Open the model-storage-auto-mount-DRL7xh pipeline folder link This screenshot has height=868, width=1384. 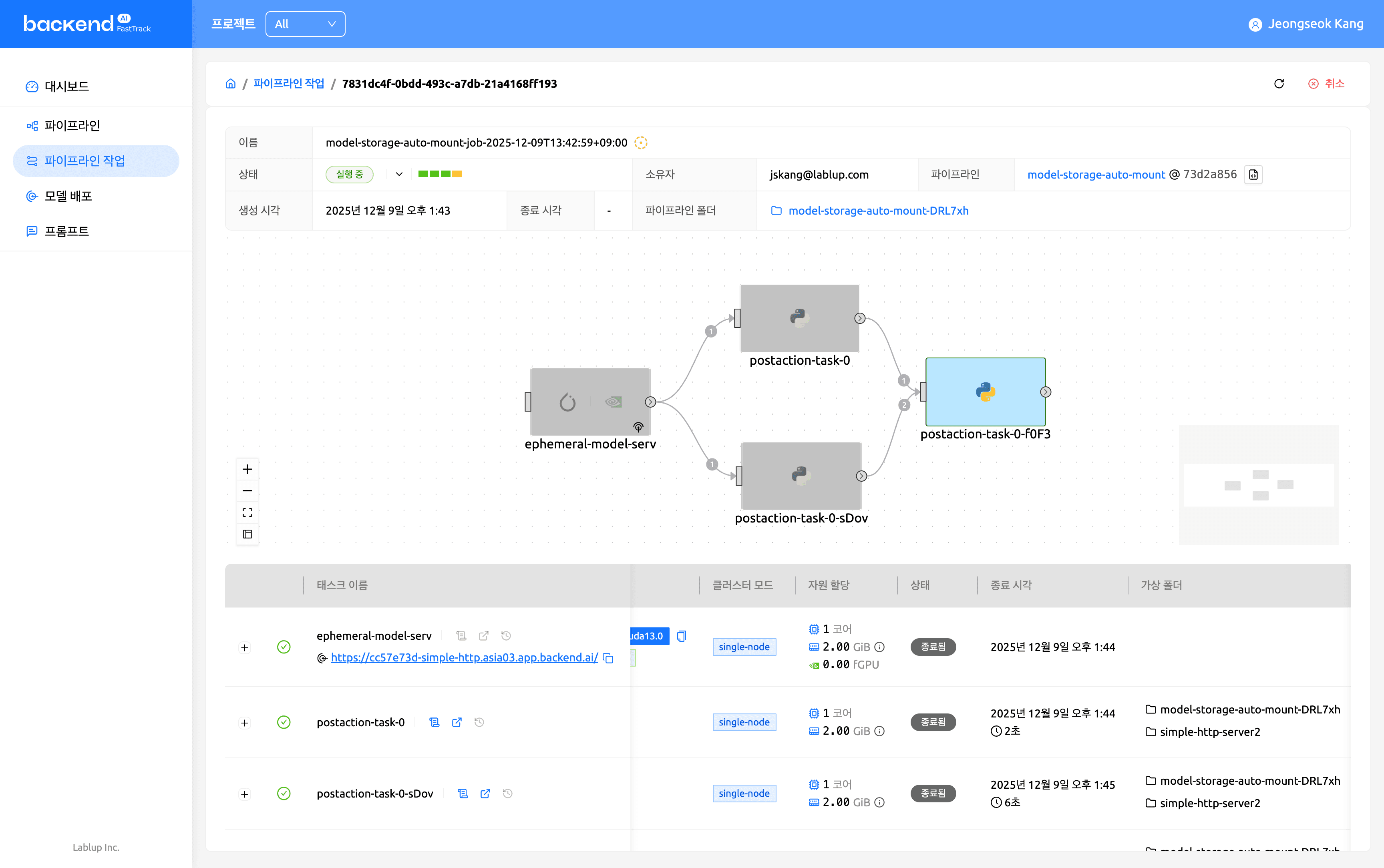pos(878,211)
